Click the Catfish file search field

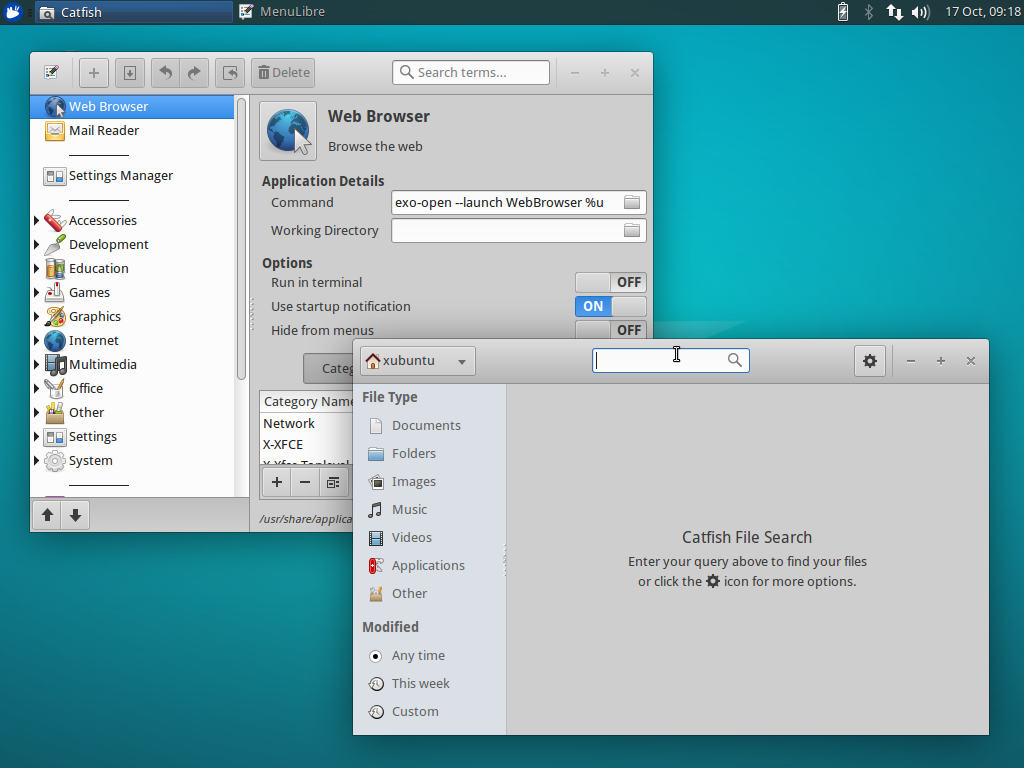click(660, 361)
